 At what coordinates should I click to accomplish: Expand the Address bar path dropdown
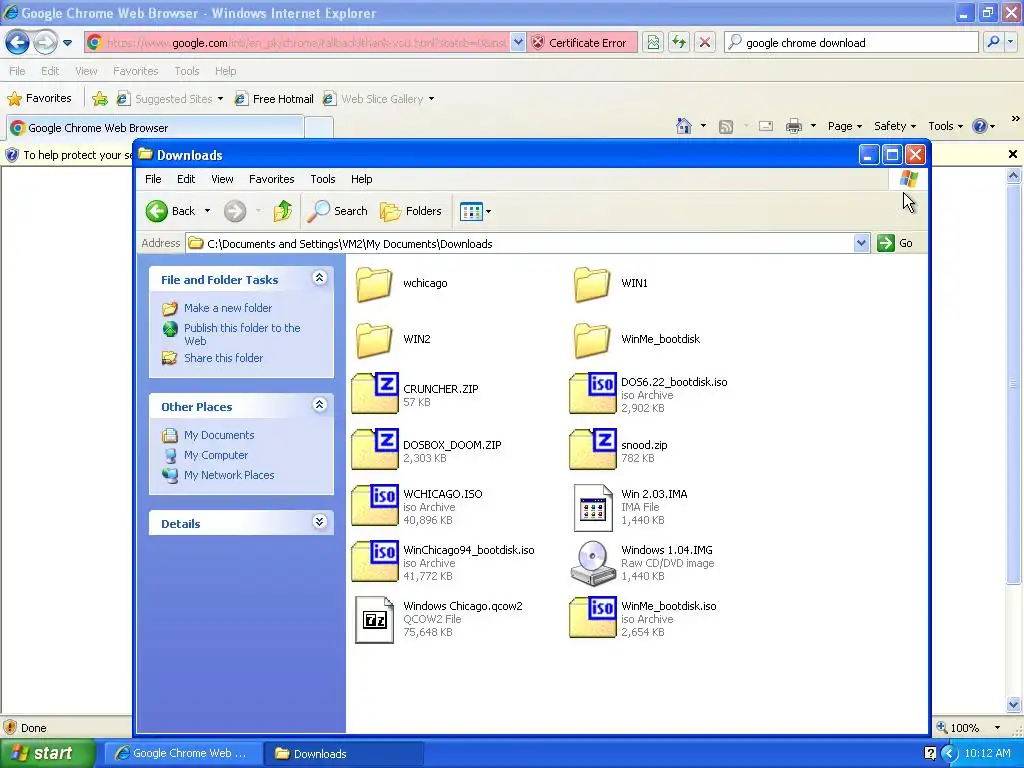(x=861, y=243)
